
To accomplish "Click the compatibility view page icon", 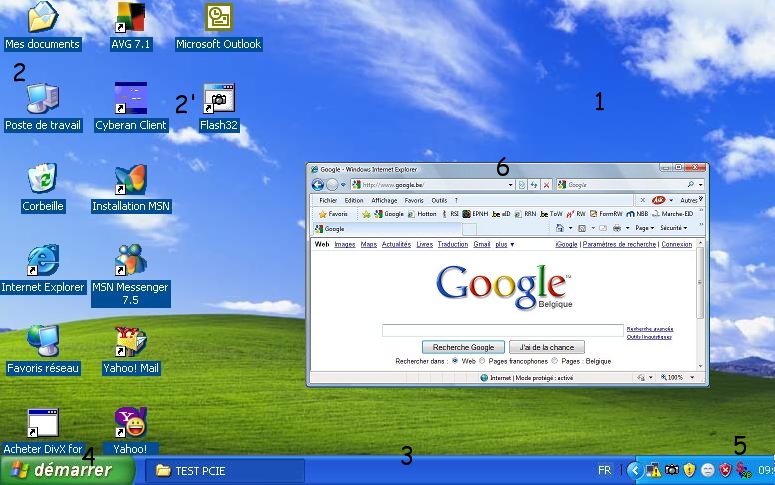I will pos(521,185).
